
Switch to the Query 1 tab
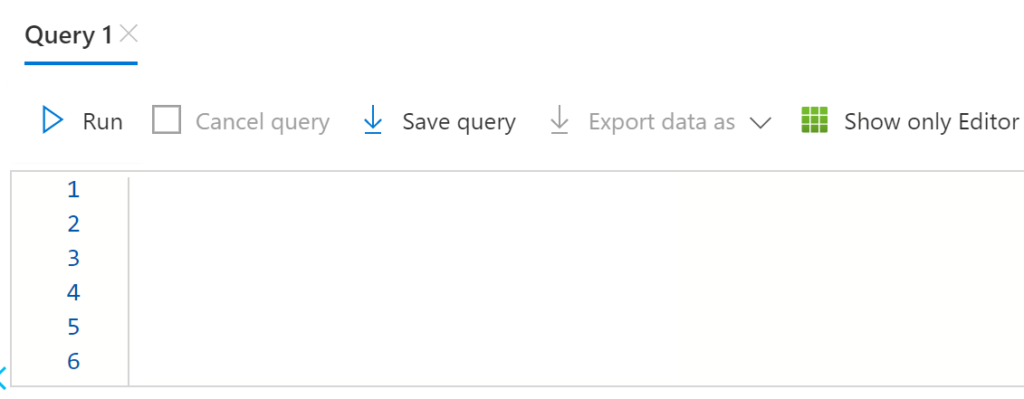[x=69, y=35]
